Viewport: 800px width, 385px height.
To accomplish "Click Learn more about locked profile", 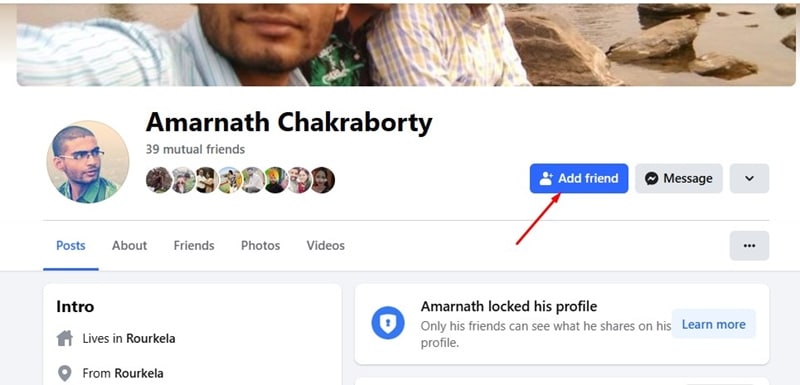I will point(713,324).
